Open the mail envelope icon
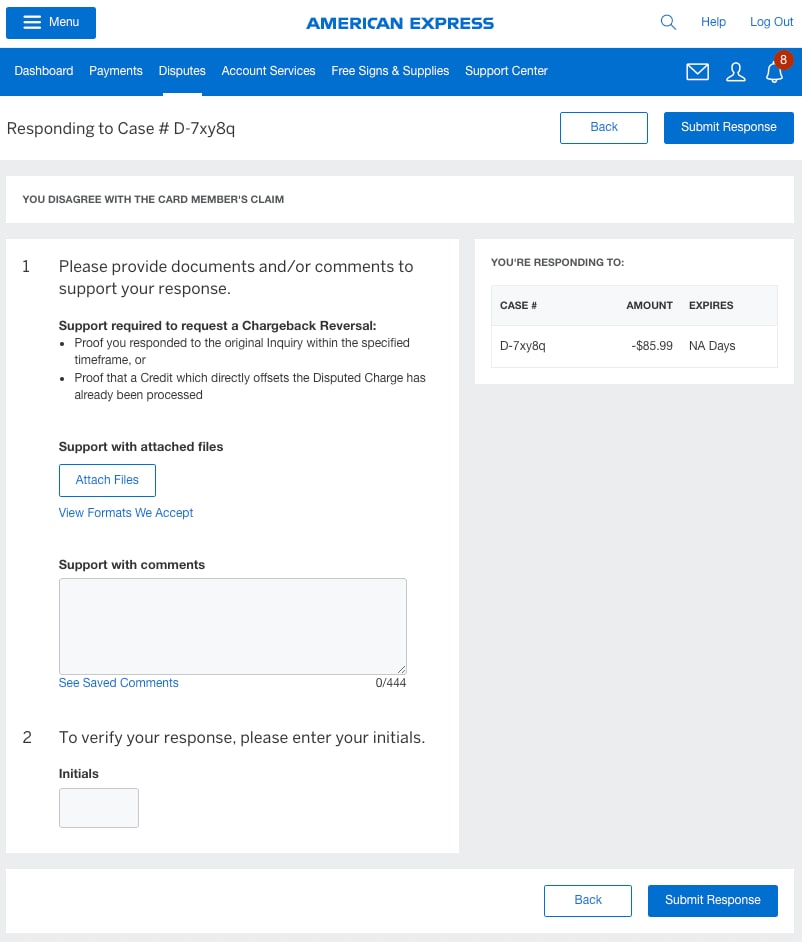The width and height of the screenshot is (802, 942). (x=697, y=71)
